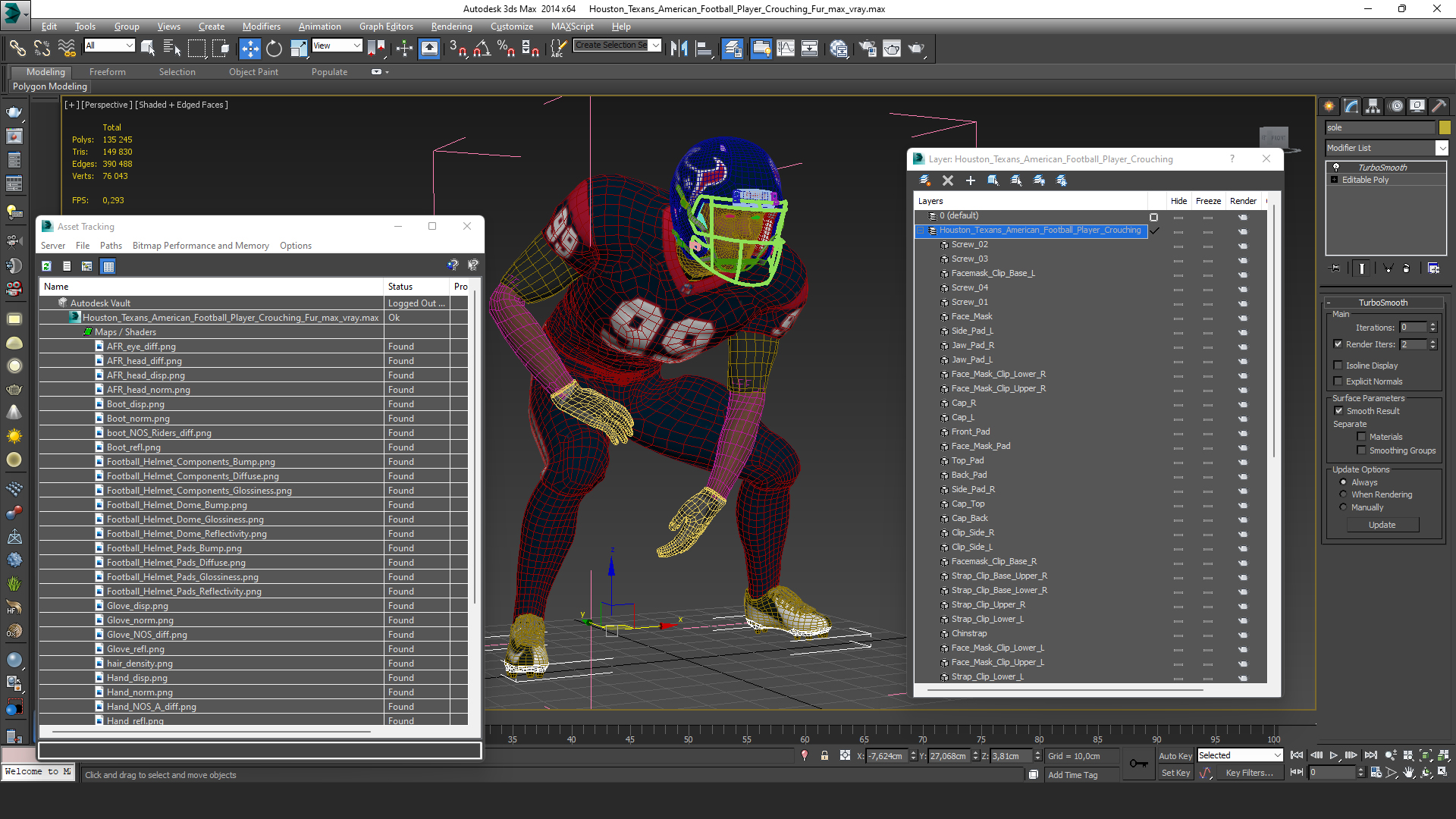Click the Render Production teapot icon
The height and width of the screenshot is (819, 1456).
(917, 49)
